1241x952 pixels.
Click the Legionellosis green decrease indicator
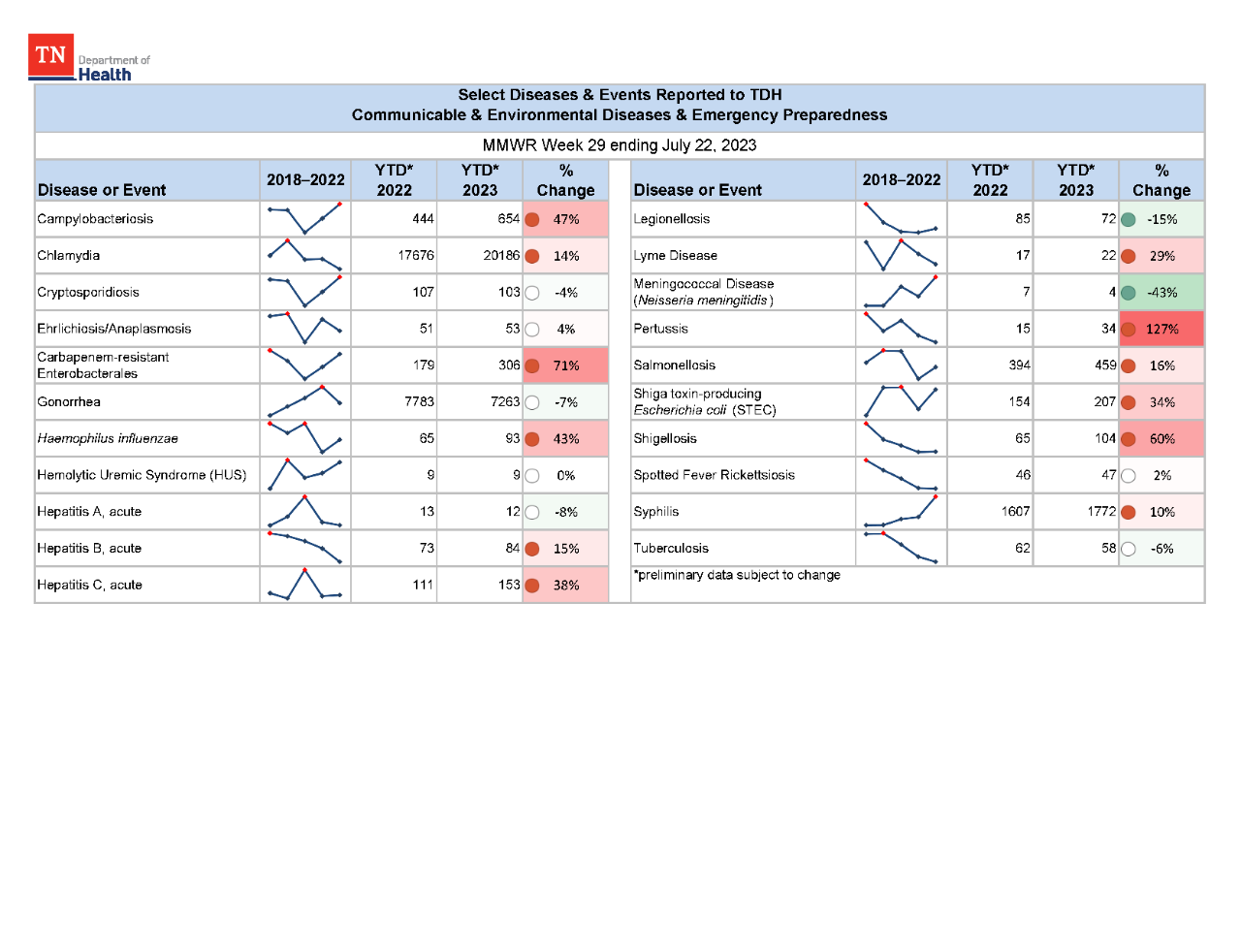pyautogui.click(x=1128, y=218)
